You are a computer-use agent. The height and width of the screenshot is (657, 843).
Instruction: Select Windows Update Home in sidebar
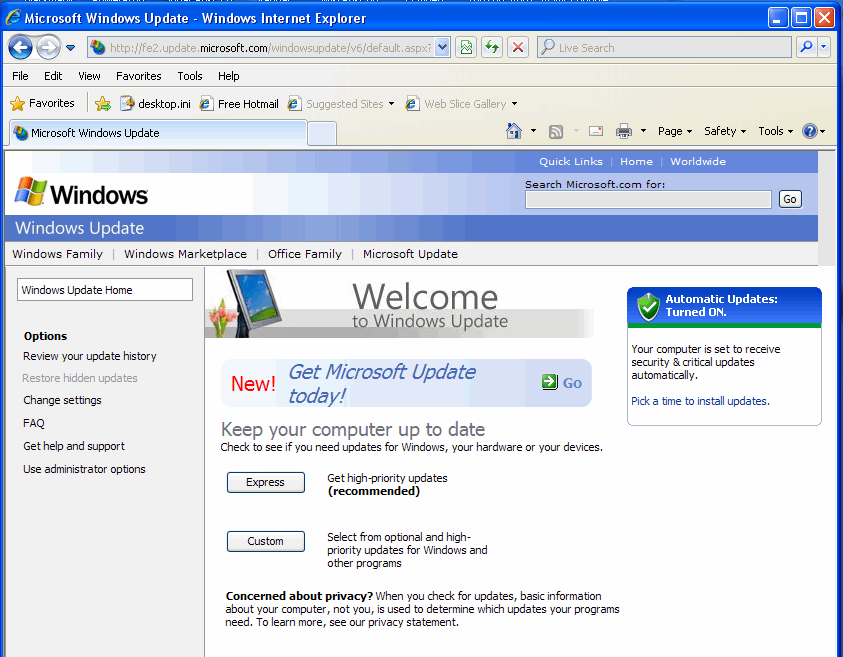[105, 290]
